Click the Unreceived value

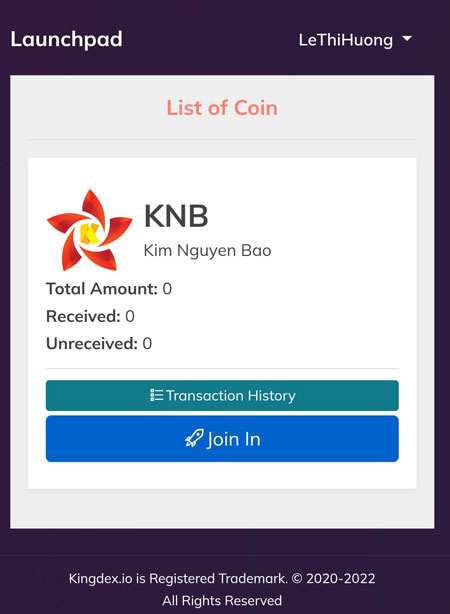(x=147, y=344)
